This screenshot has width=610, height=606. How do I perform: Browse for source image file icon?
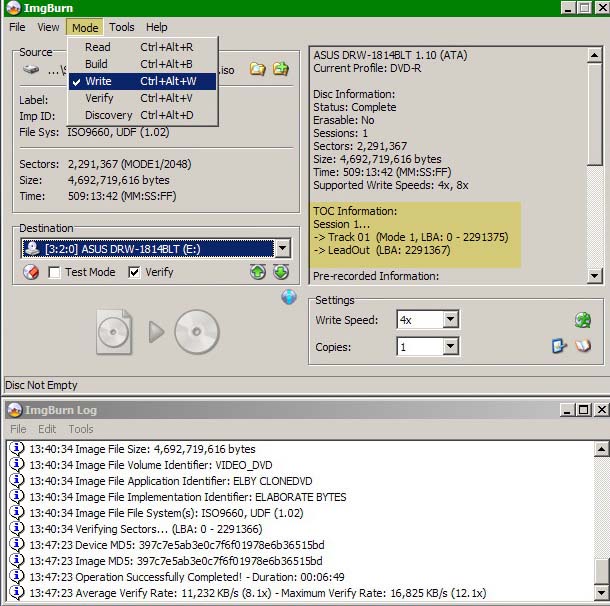point(258,69)
